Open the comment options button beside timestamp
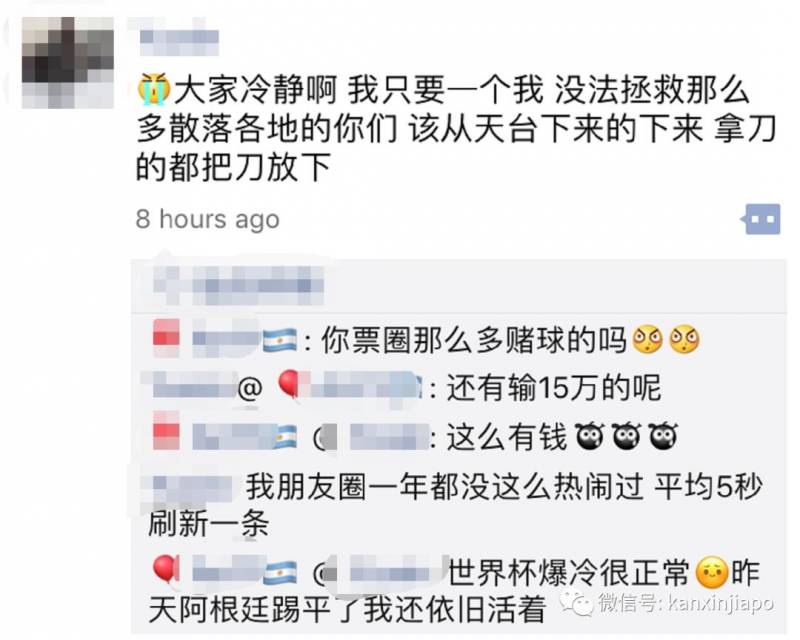800x640 pixels. coord(762,219)
